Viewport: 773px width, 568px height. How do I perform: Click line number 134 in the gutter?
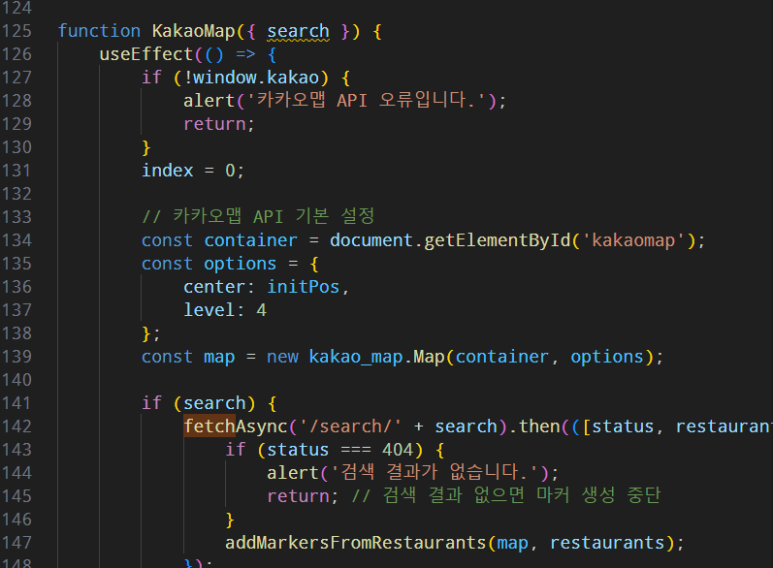point(17,241)
